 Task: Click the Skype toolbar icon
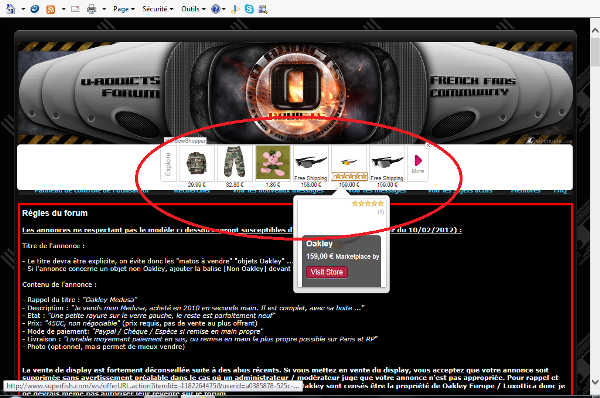[249, 9]
